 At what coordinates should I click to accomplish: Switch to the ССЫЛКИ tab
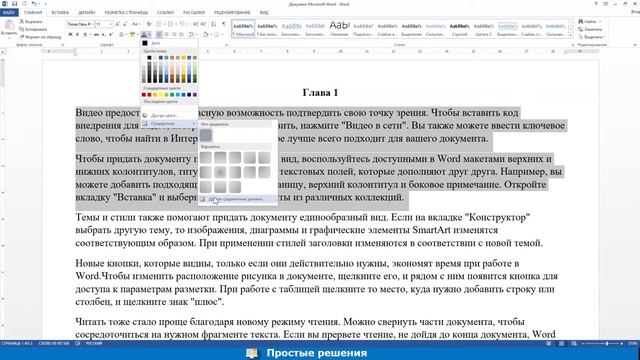click(x=165, y=13)
